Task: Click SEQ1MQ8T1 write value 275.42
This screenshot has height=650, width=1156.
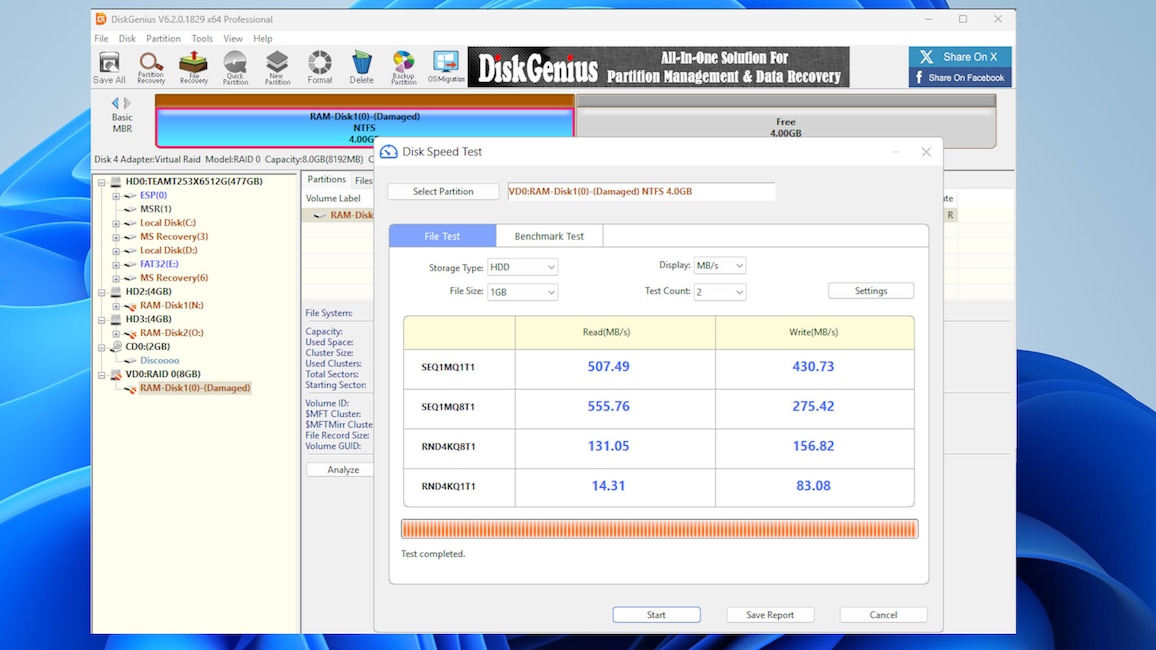Action: (x=813, y=406)
